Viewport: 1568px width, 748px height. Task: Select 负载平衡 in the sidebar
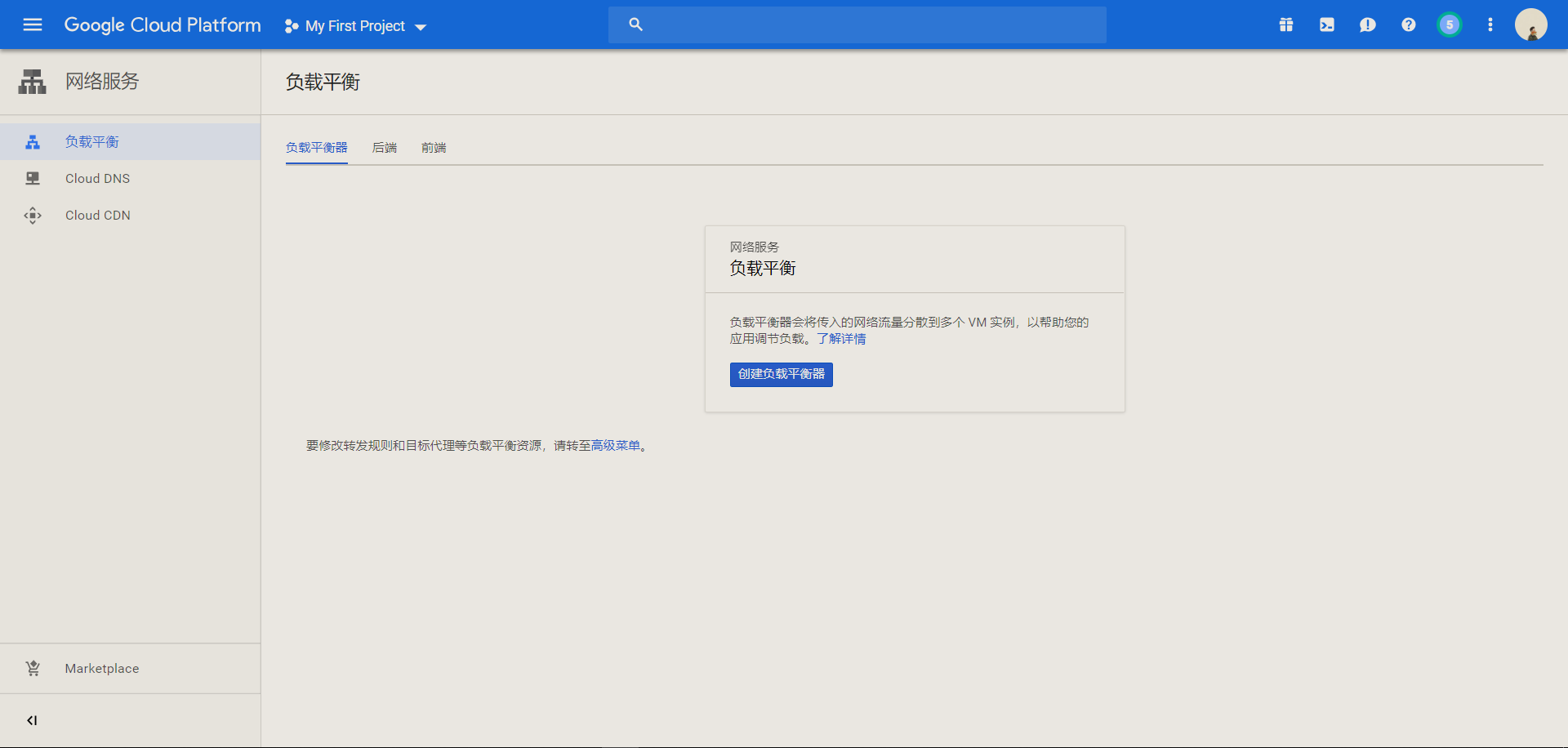[x=131, y=142]
